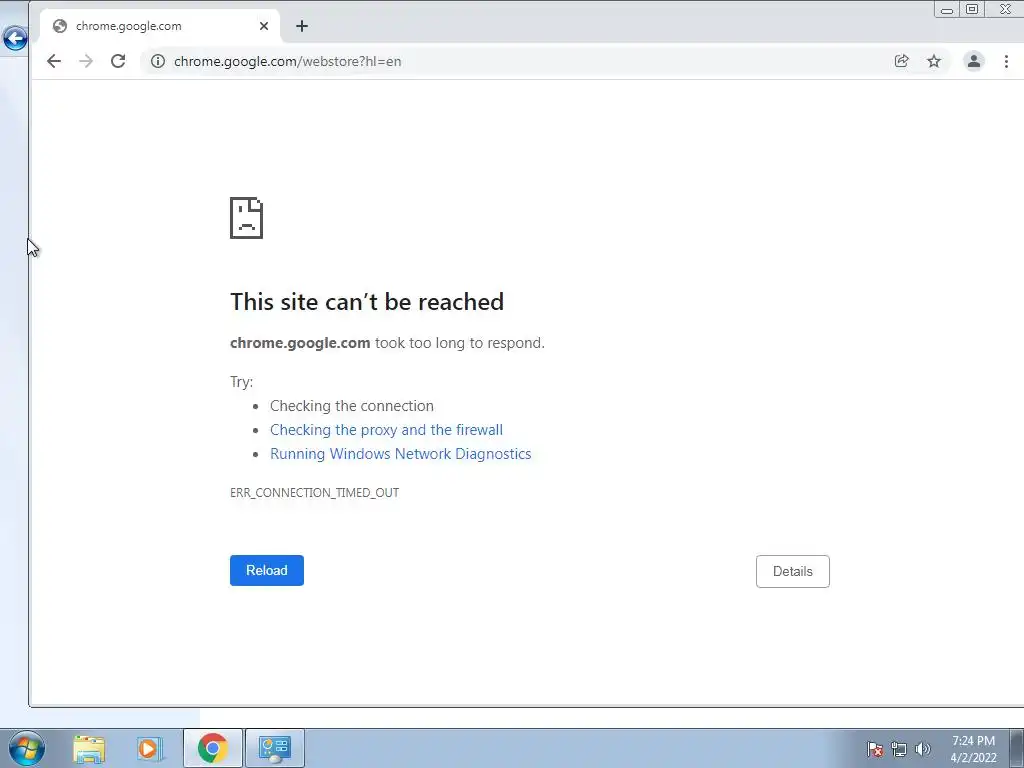This screenshot has height=768, width=1024.
Task: Open a new tab with plus button
Action: pyautogui.click(x=302, y=26)
